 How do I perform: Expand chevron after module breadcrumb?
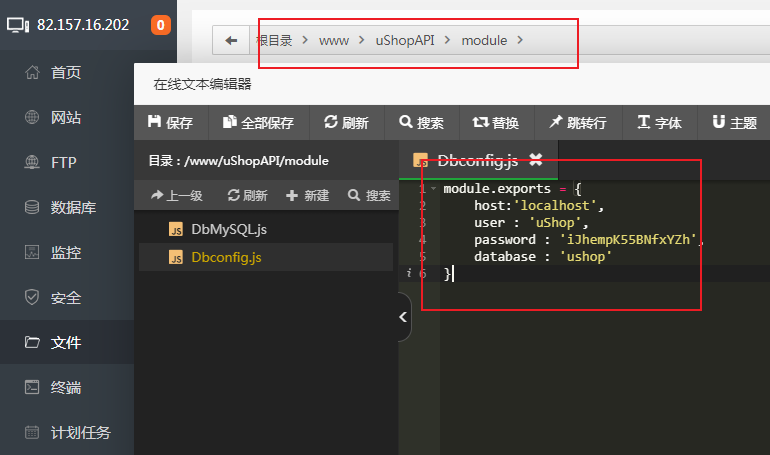[520, 40]
